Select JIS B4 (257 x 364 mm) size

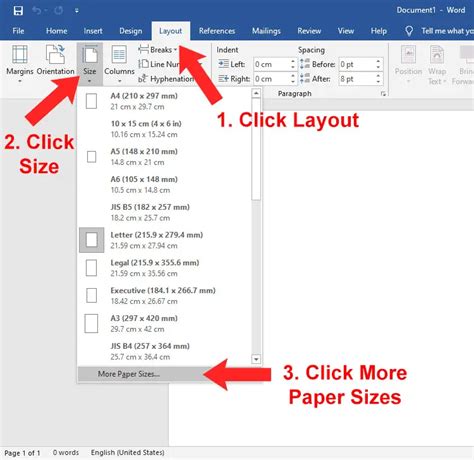pos(165,351)
